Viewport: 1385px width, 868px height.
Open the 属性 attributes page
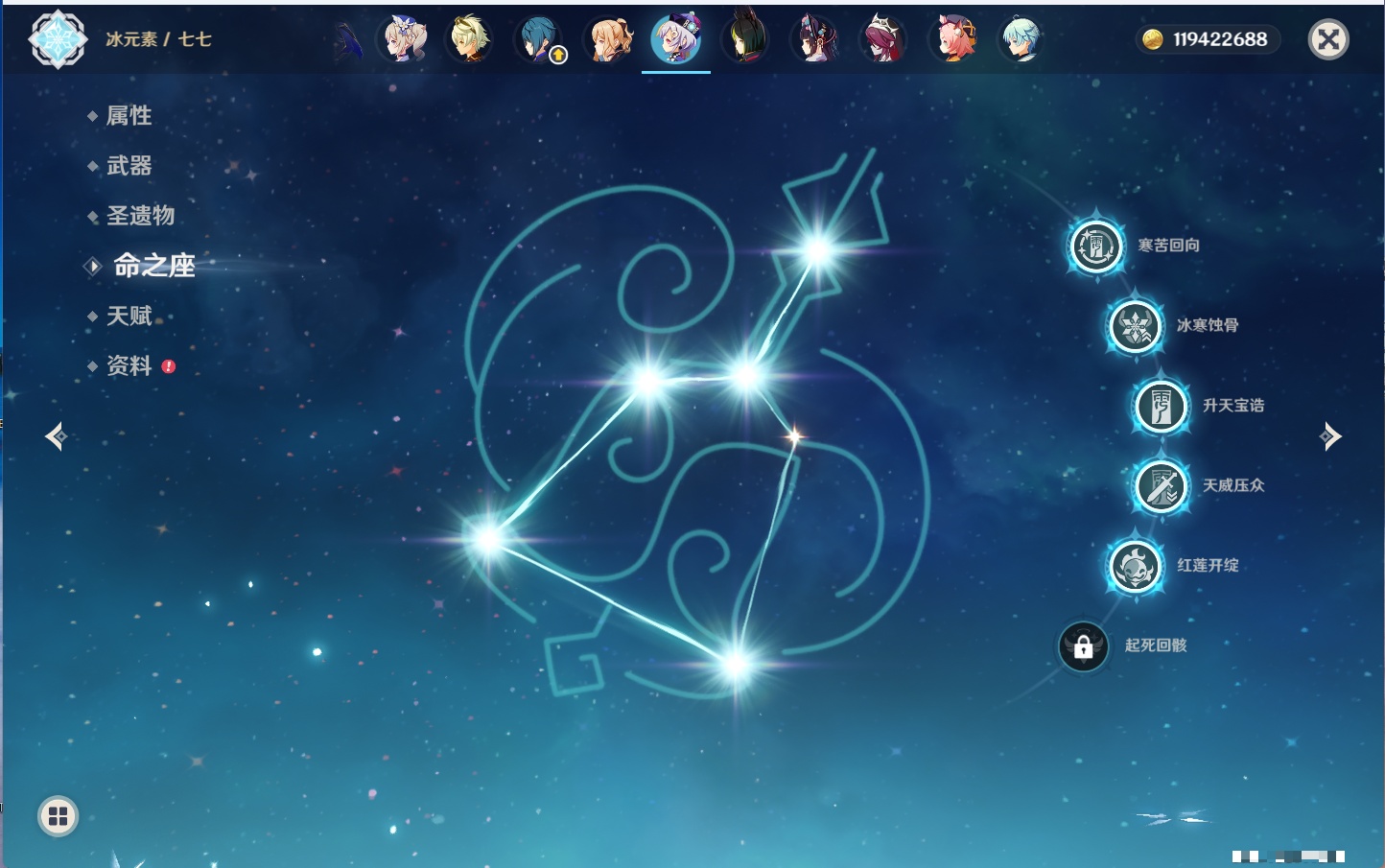(x=129, y=116)
